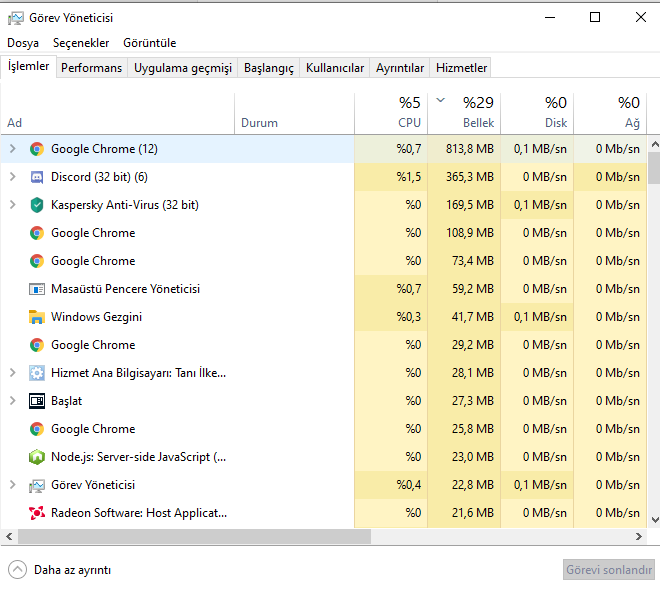Click the Radeon Software icon

pos(37,513)
